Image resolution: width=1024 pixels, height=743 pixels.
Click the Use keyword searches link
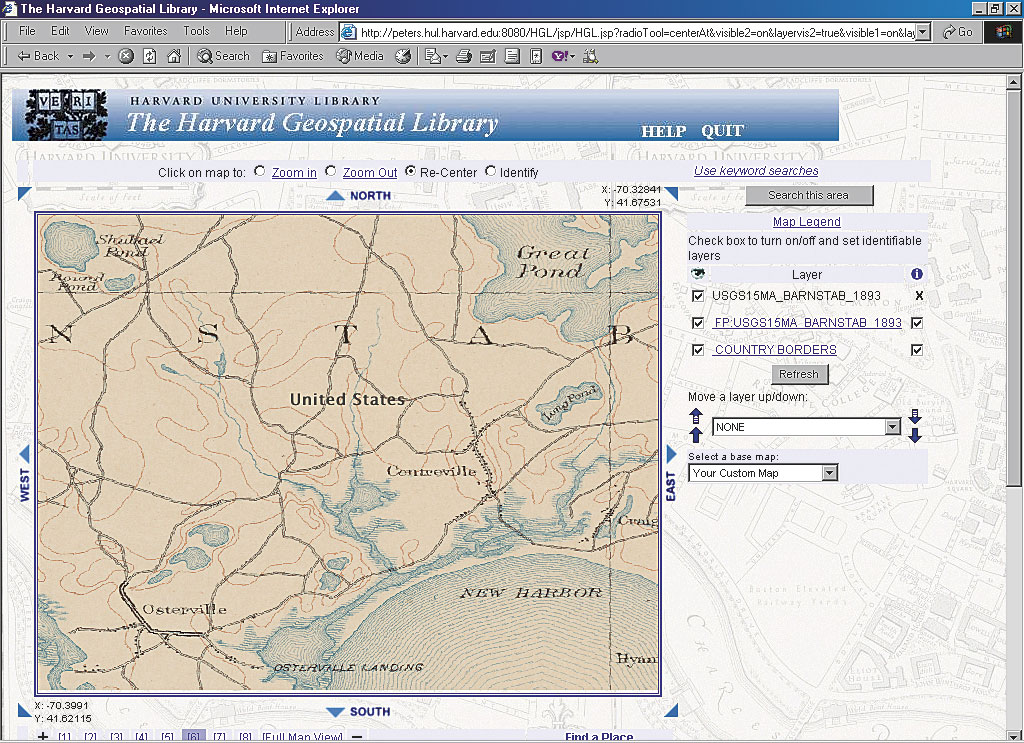(756, 170)
